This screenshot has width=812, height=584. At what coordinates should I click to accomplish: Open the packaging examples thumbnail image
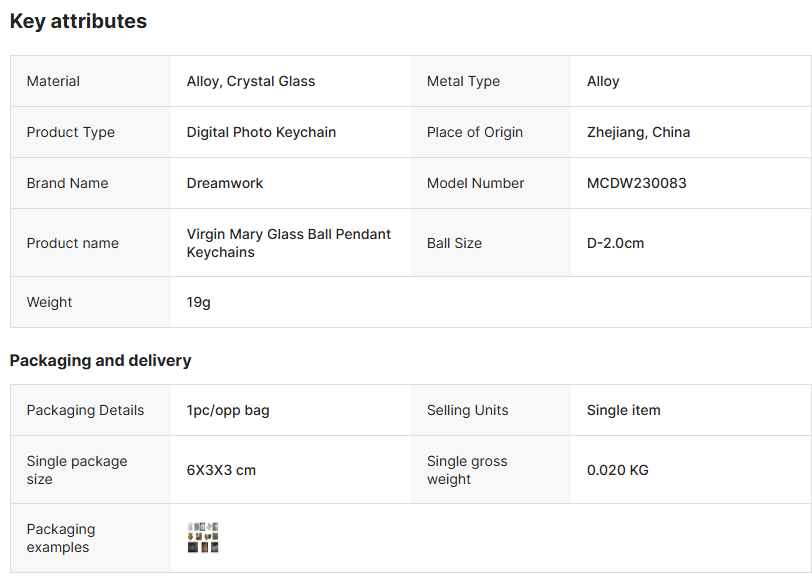point(203,537)
